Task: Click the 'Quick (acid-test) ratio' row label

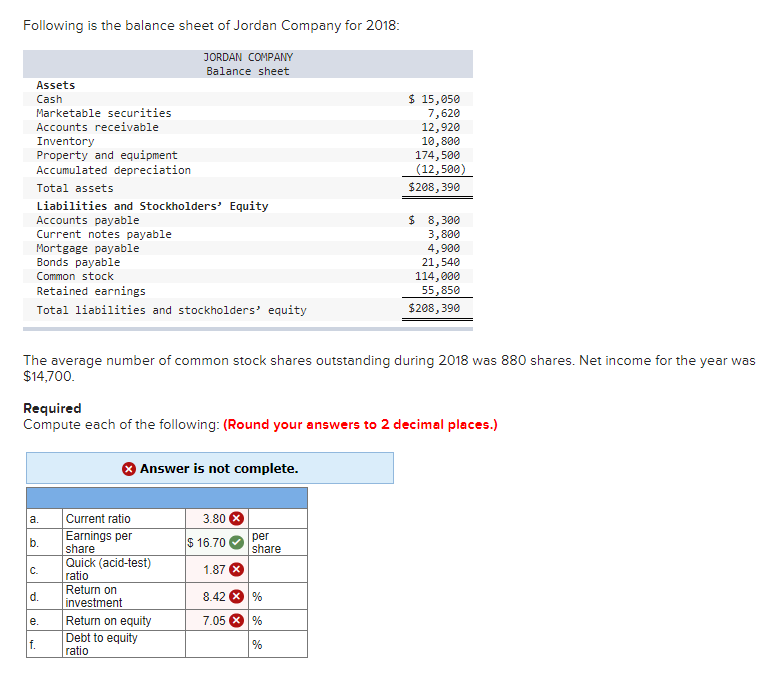Action: [108, 569]
